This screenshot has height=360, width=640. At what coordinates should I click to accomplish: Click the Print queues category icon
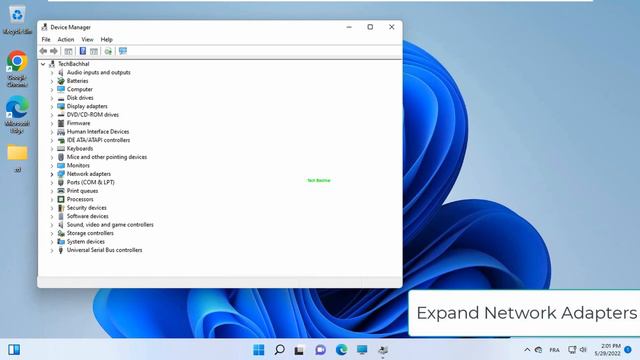pos(61,191)
